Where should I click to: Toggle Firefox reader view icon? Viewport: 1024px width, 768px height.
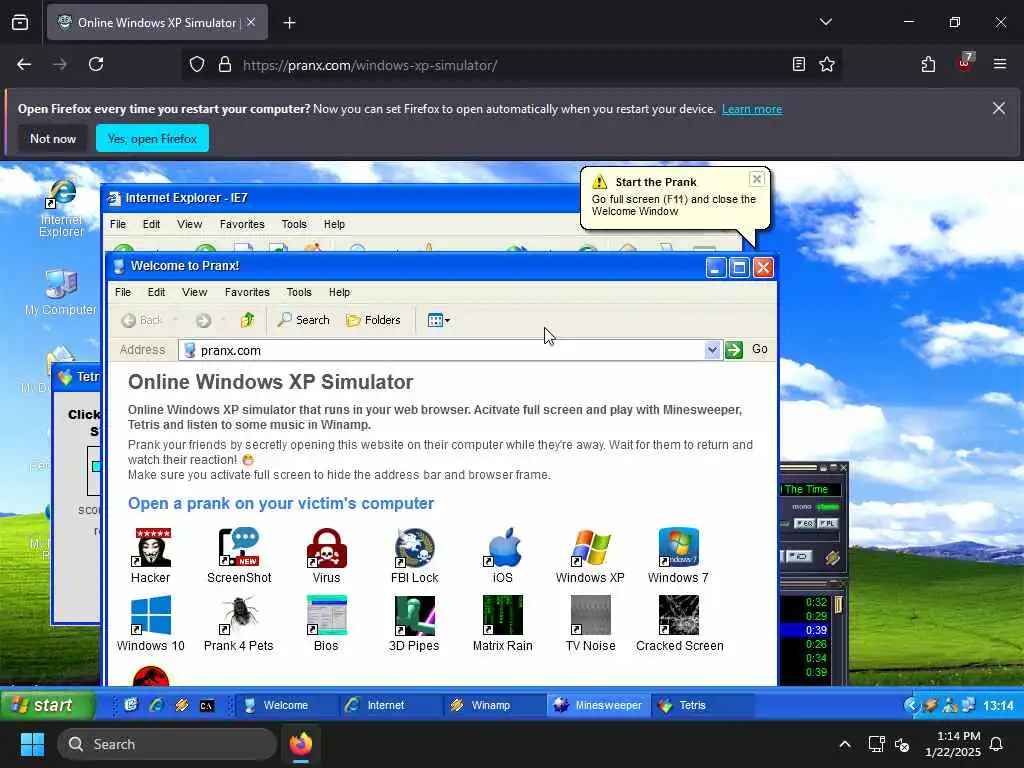pyautogui.click(x=798, y=64)
